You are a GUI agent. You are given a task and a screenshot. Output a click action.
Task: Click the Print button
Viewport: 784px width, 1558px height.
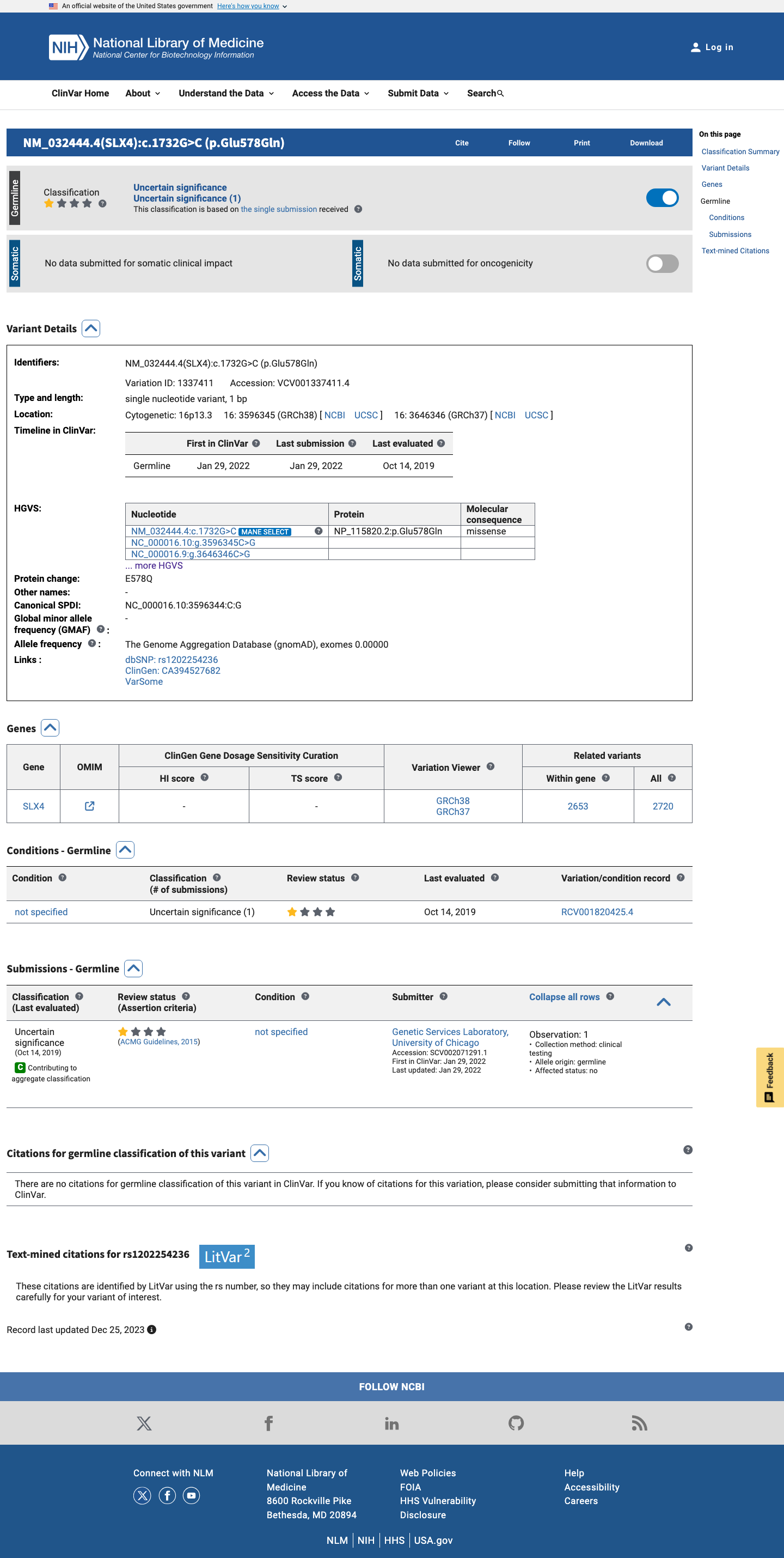(x=581, y=143)
